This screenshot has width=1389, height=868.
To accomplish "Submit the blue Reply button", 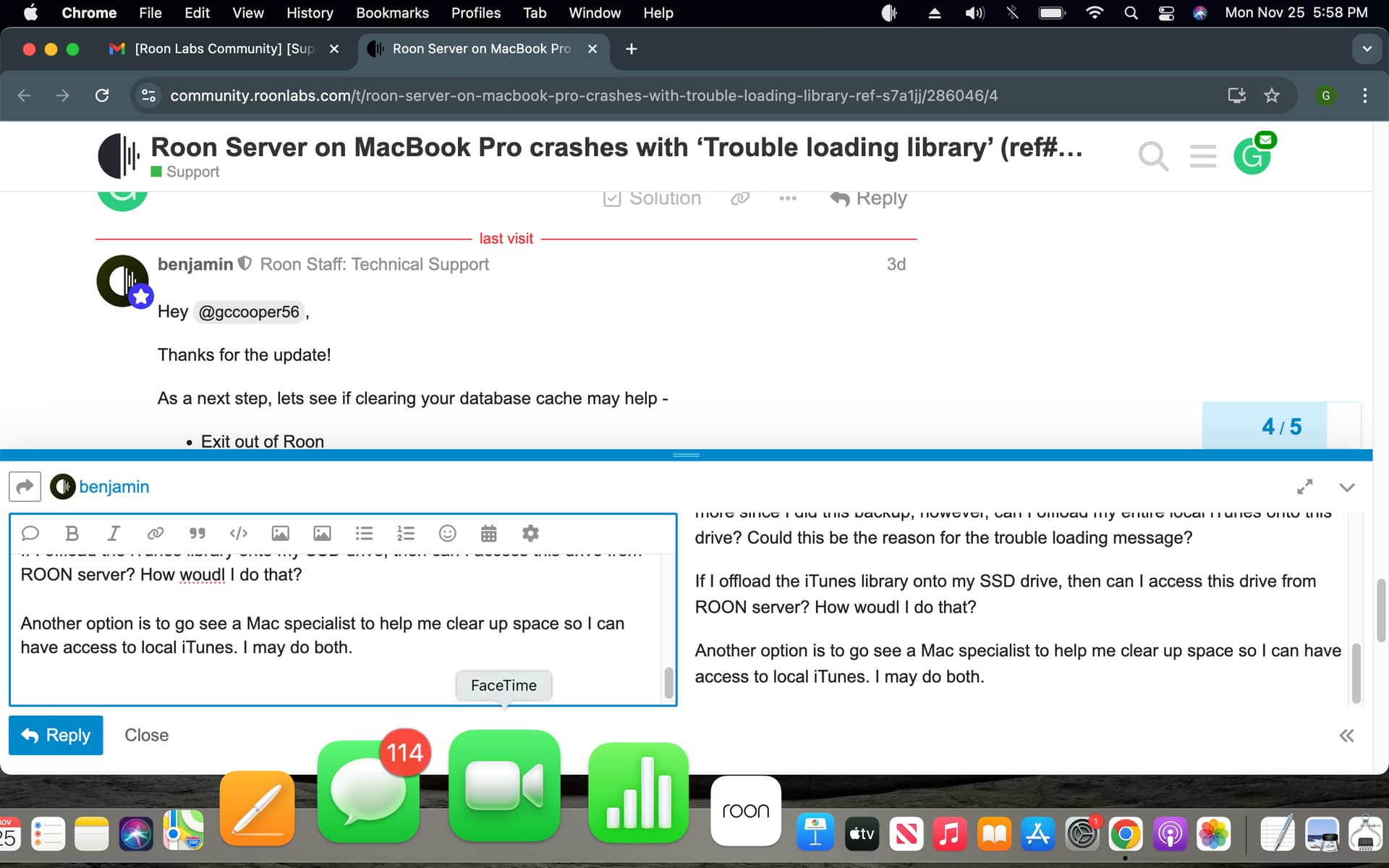I will 56,735.
